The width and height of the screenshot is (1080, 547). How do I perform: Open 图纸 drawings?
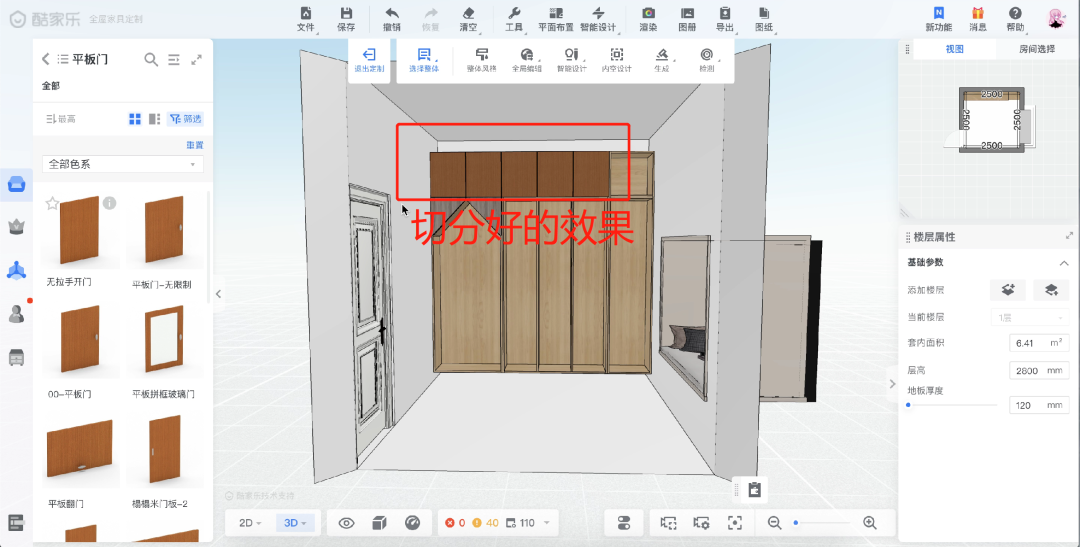763,19
